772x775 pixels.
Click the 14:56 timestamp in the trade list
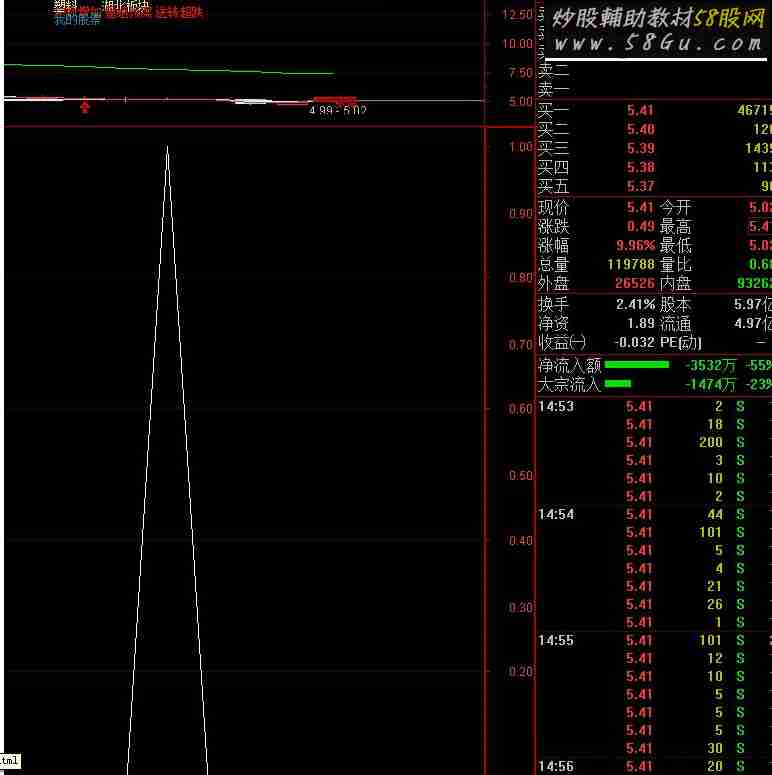[x=556, y=767]
